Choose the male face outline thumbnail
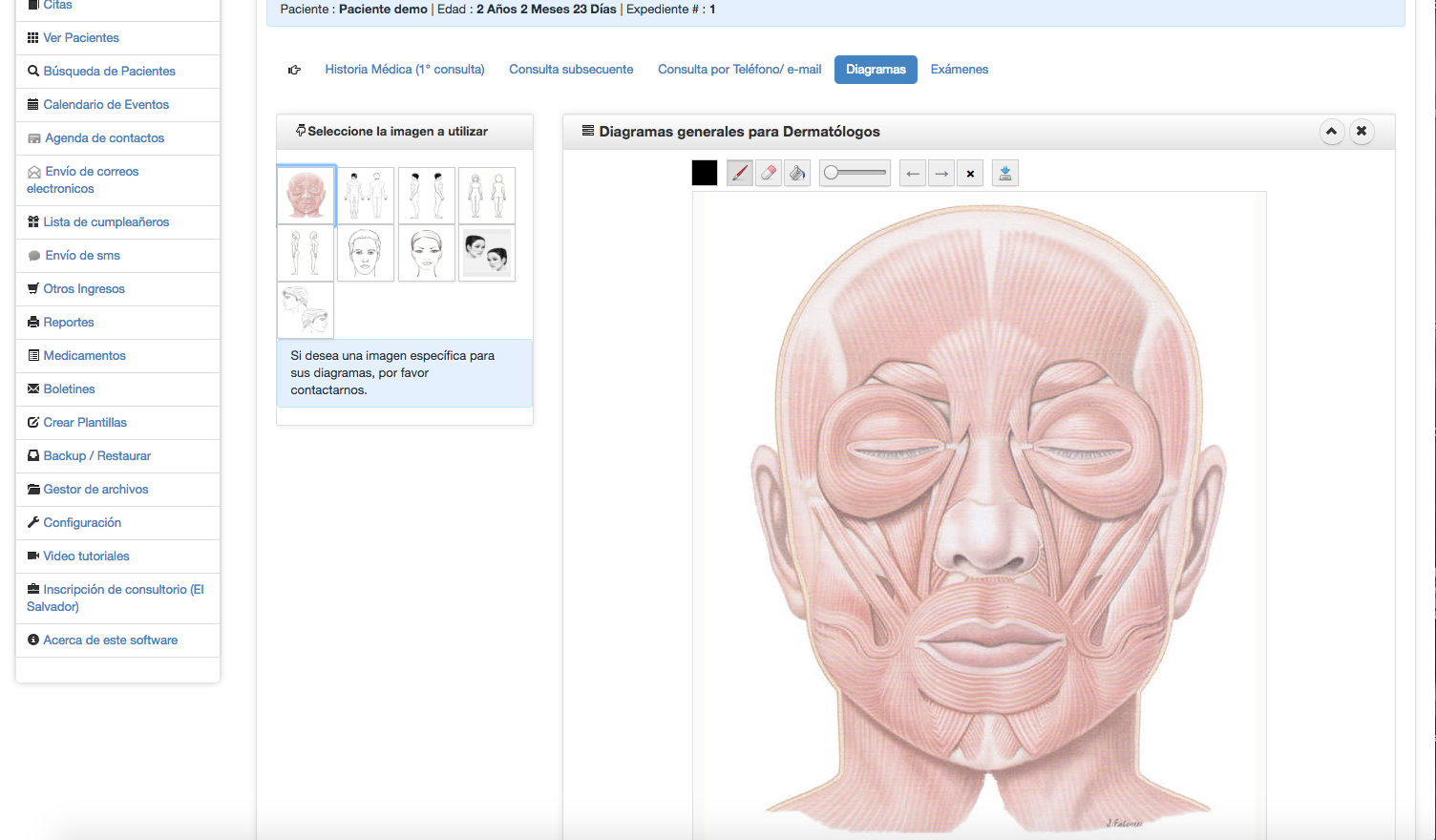The width and height of the screenshot is (1436, 840). [366, 253]
